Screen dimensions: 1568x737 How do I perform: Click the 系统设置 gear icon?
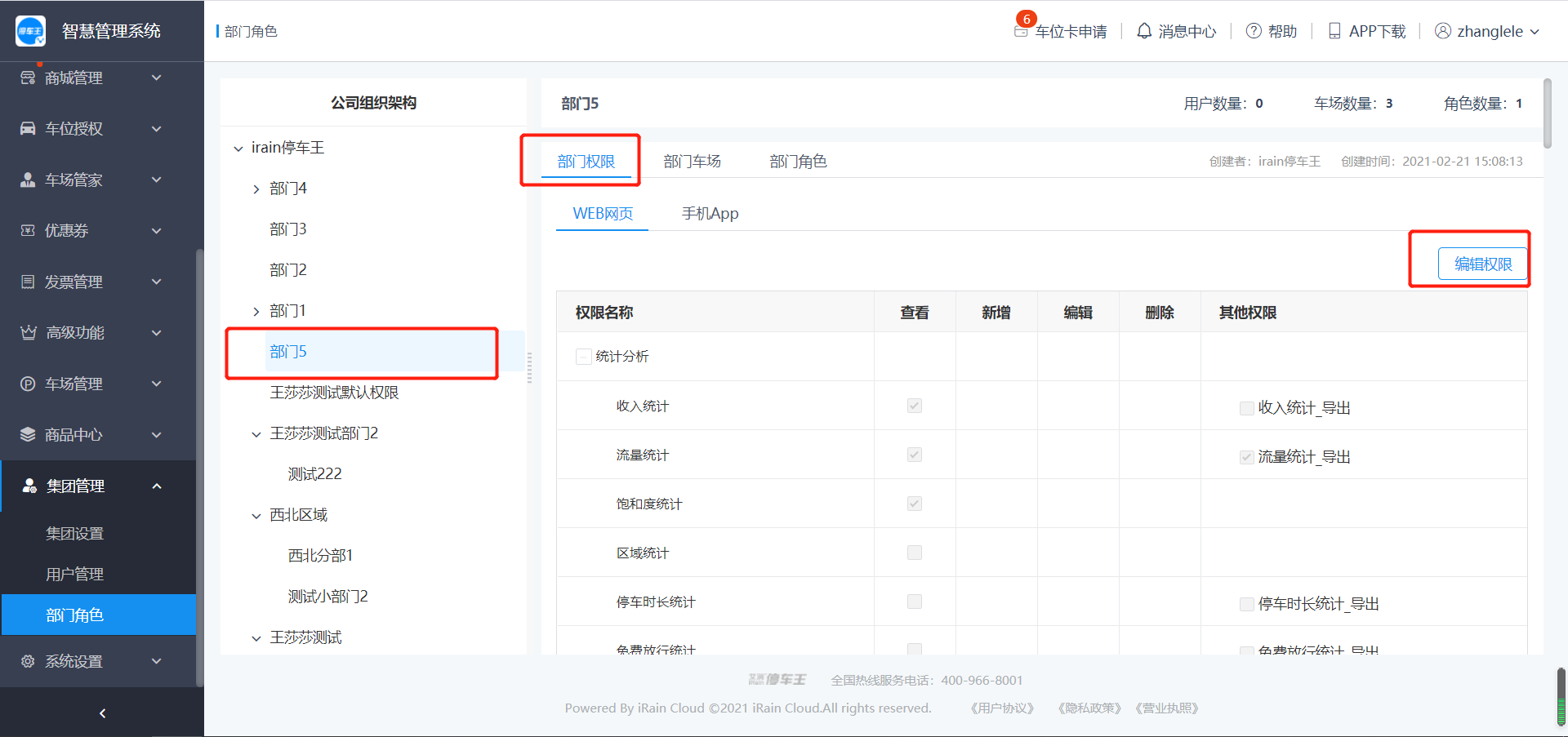[28, 661]
